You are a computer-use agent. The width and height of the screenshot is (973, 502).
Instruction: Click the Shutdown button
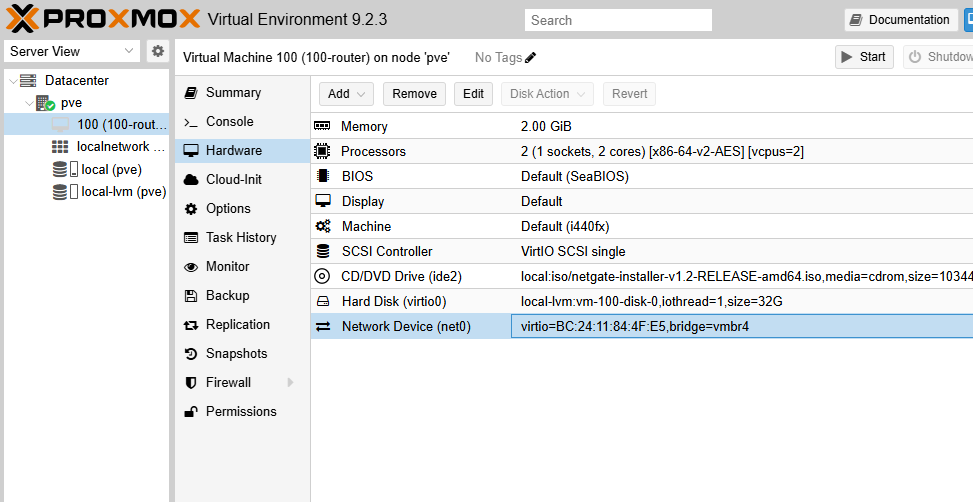(x=938, y=57)
